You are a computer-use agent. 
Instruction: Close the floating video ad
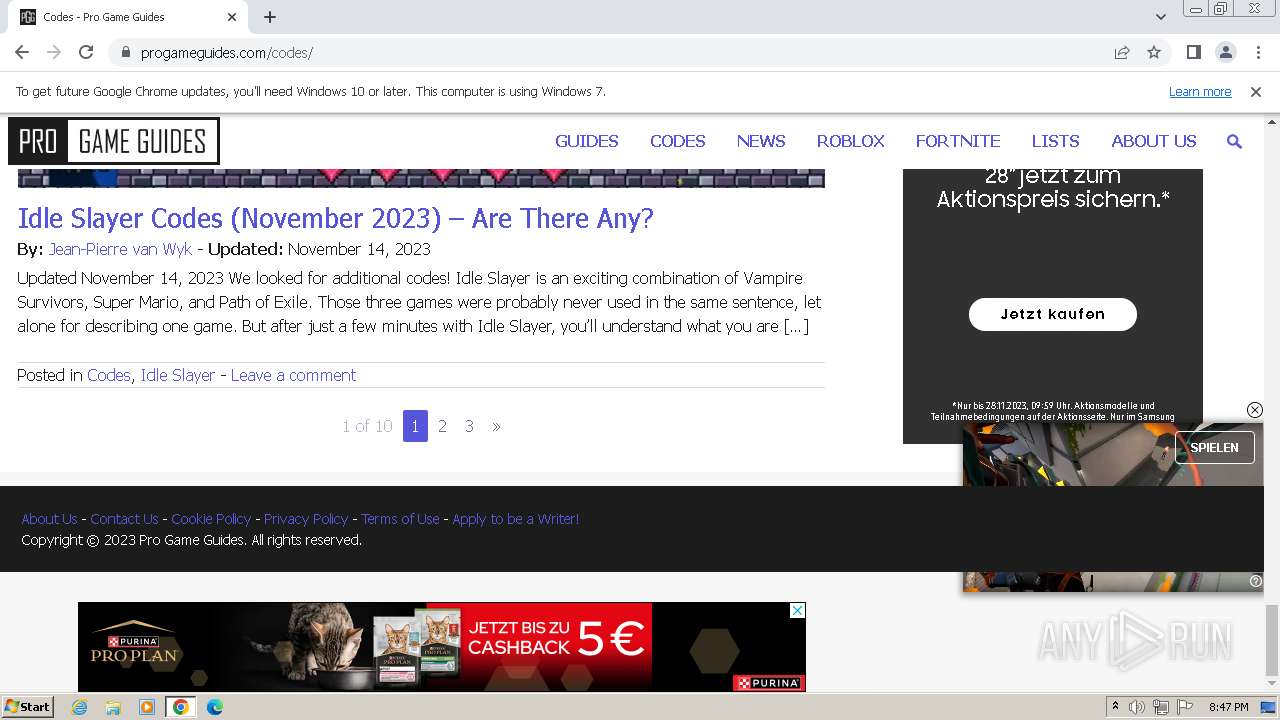(x=1255, y=410)
